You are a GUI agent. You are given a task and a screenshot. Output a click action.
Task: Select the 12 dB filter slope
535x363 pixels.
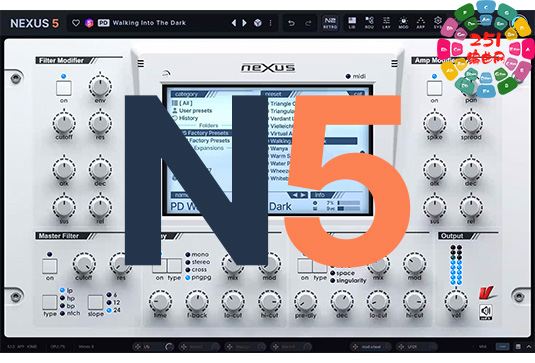113,302
